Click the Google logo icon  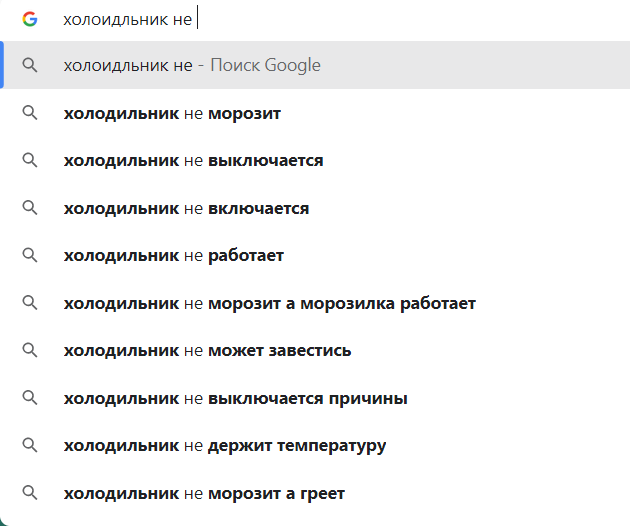tap(30, 19)
